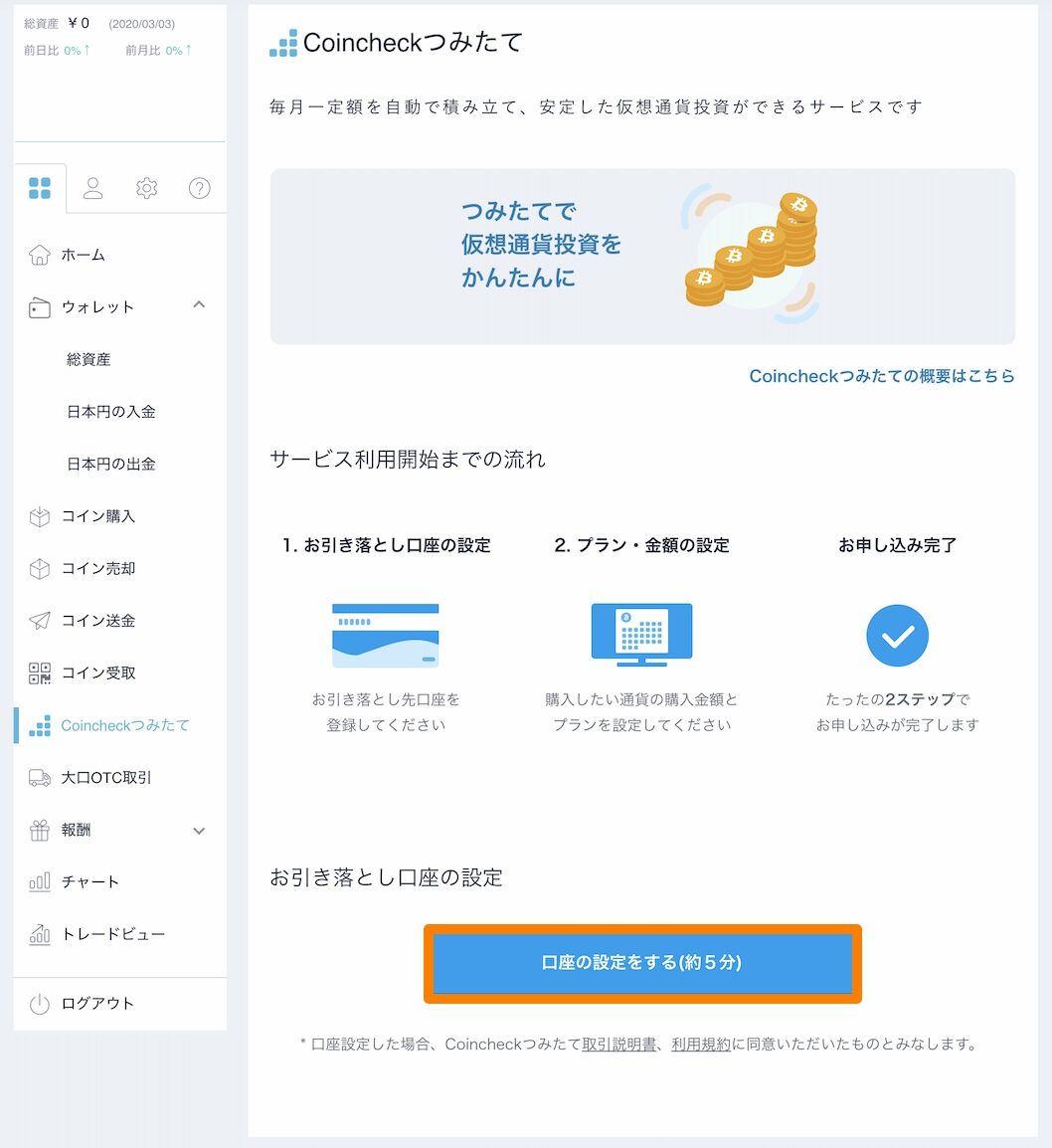Go to チャート
The height and width of the screenshot is (1148, 1052).
89,882
